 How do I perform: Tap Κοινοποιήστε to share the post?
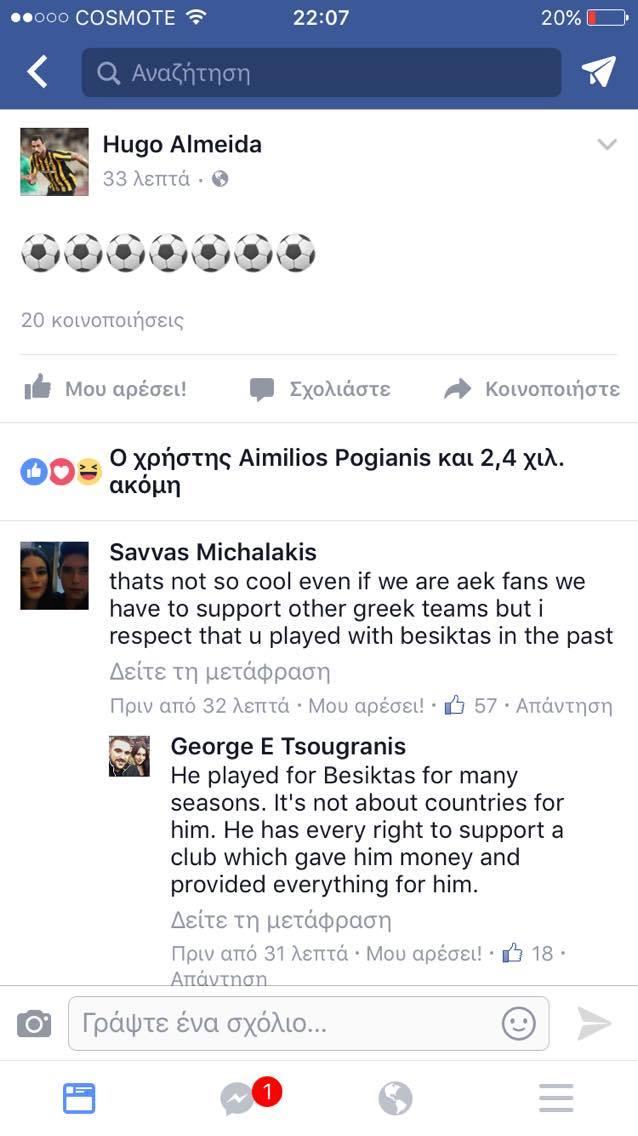(532, 389)
